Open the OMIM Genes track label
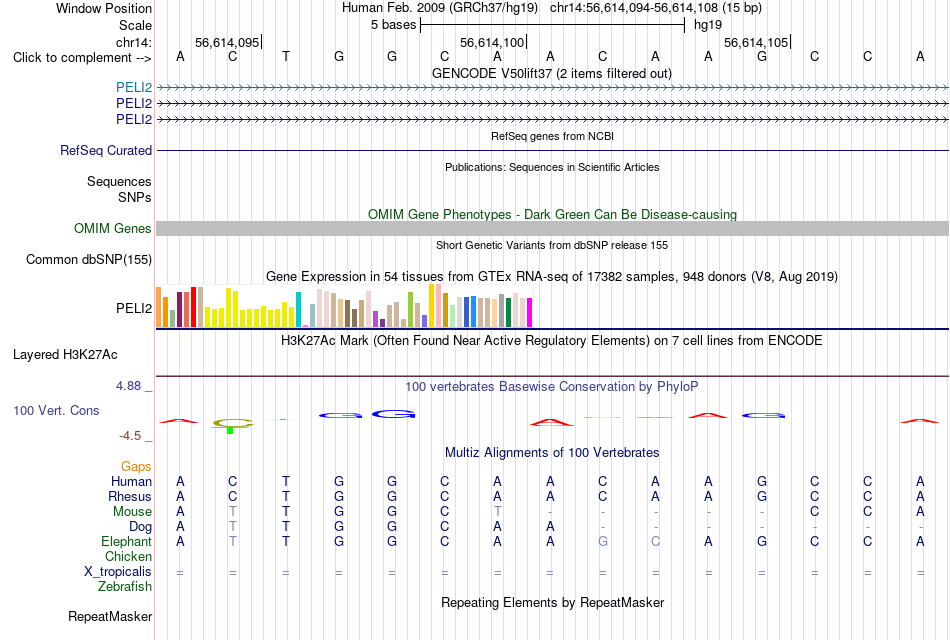 pyautogui.click(x=113, y=228)
